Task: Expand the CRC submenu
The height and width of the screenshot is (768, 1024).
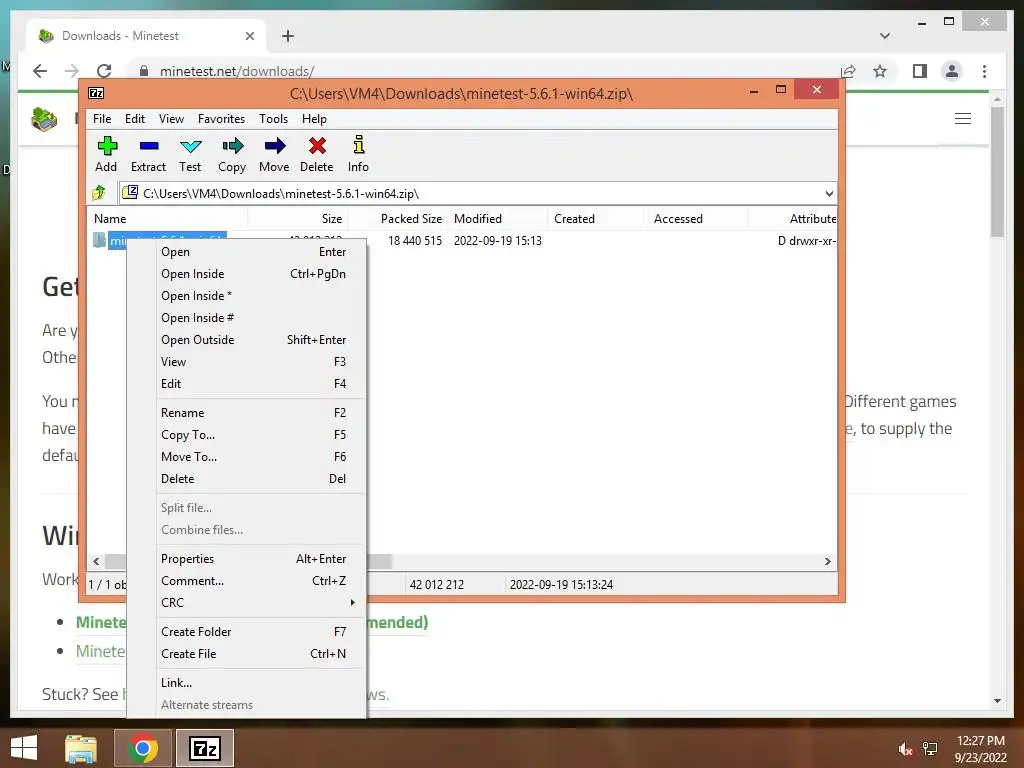Action: [260, 603]
